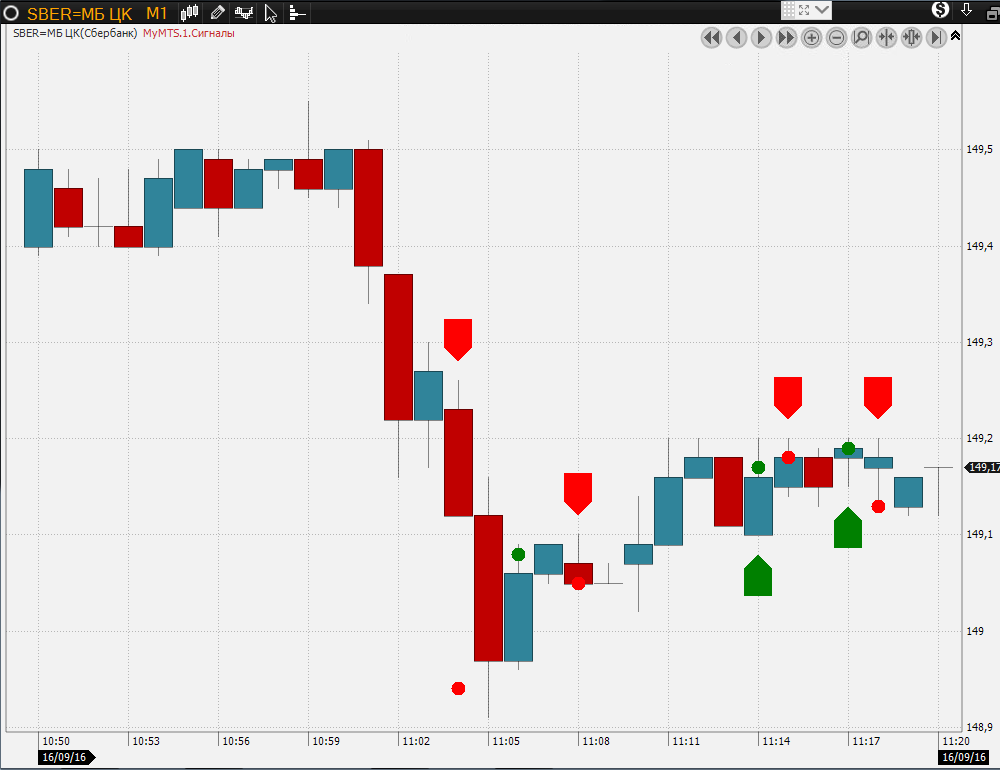The height and width of the screenshot is (770, 1000).
Task: Expand the candle width spacing
Action: coord(911,38)
